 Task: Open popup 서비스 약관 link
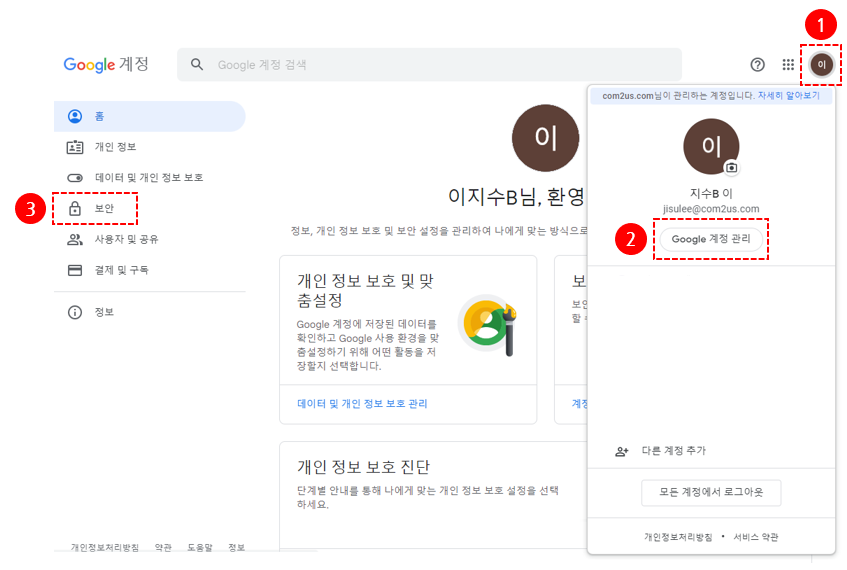coord(756,537)
